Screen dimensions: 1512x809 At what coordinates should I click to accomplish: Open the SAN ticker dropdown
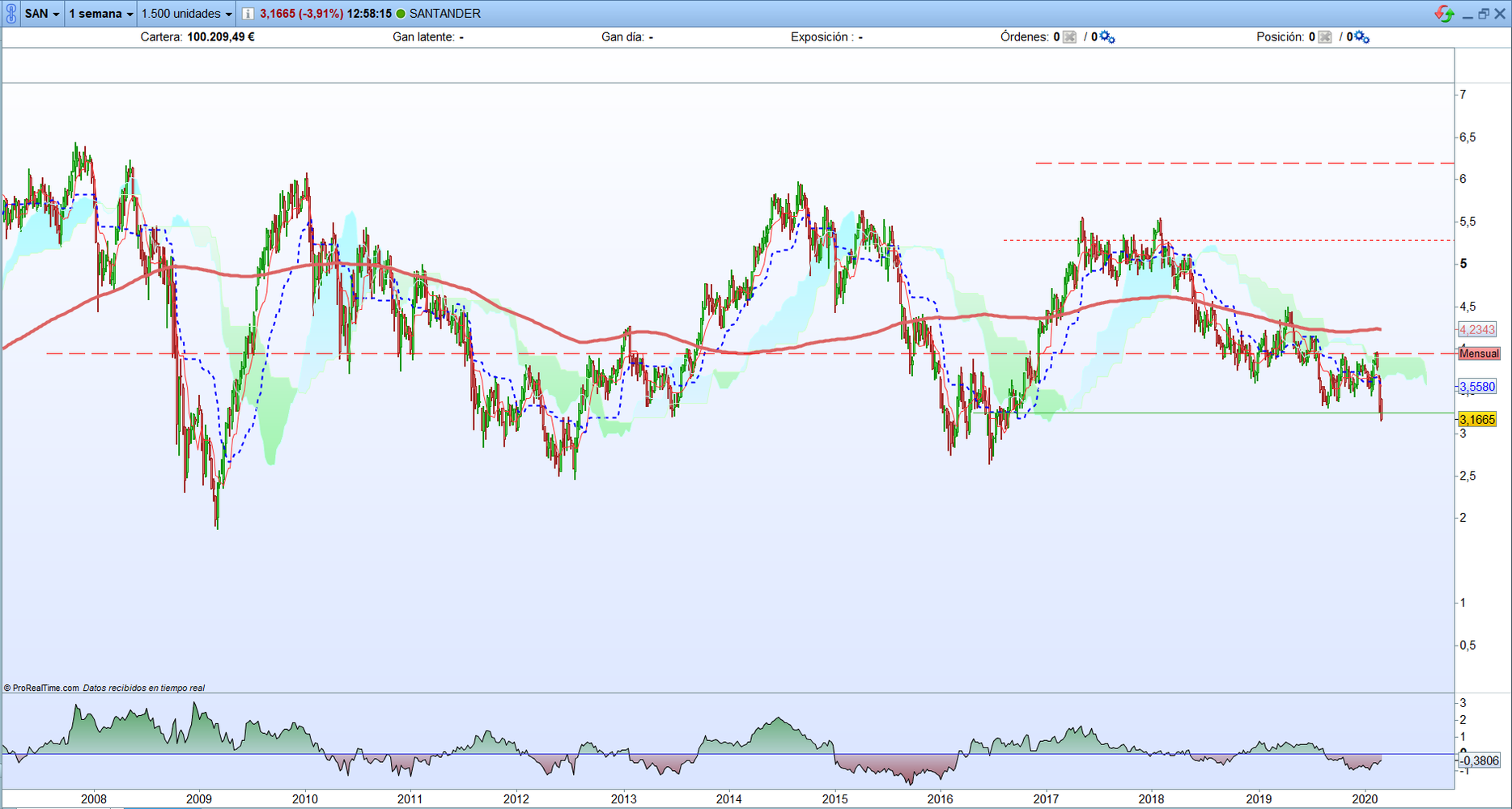(42, 14)
